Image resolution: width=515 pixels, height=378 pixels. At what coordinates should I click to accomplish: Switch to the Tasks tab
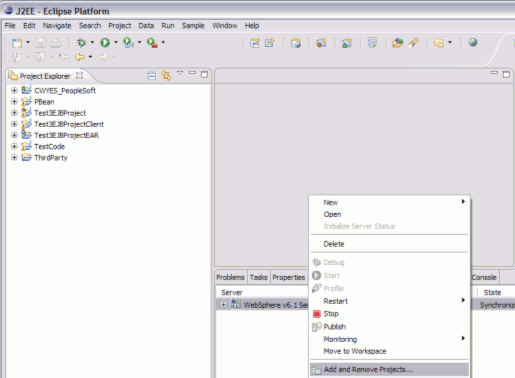(259, 277)
